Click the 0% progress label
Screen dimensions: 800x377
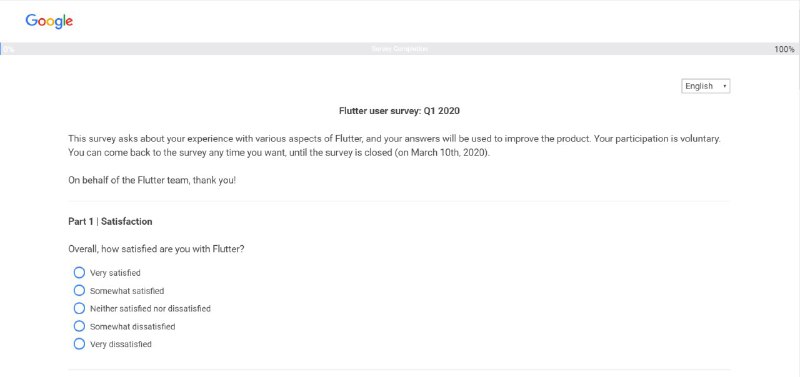point(8,49)
